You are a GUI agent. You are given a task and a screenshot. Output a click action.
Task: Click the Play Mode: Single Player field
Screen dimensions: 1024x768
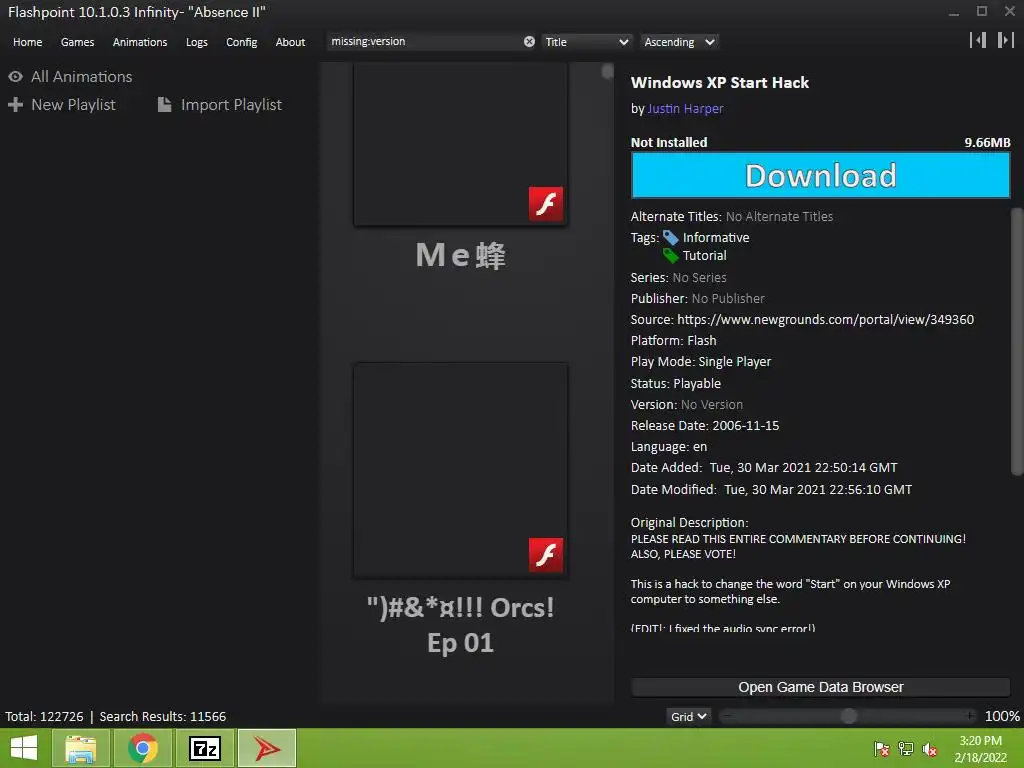701,362
